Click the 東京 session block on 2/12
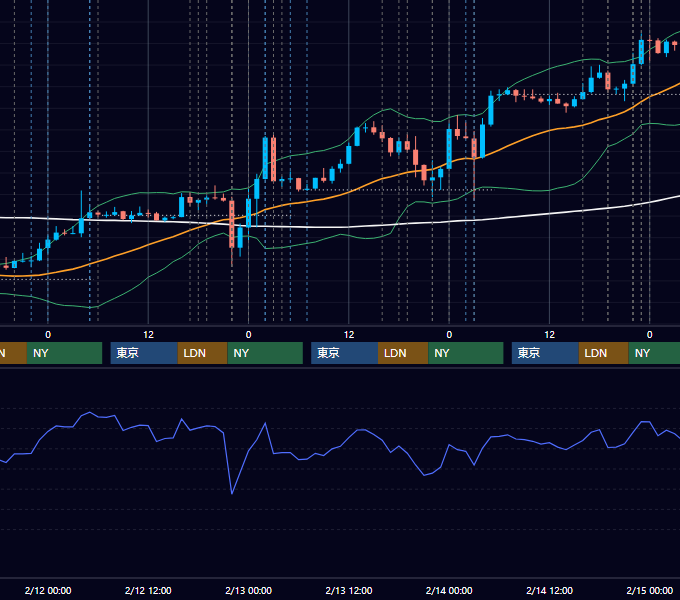 click(144, 353)
